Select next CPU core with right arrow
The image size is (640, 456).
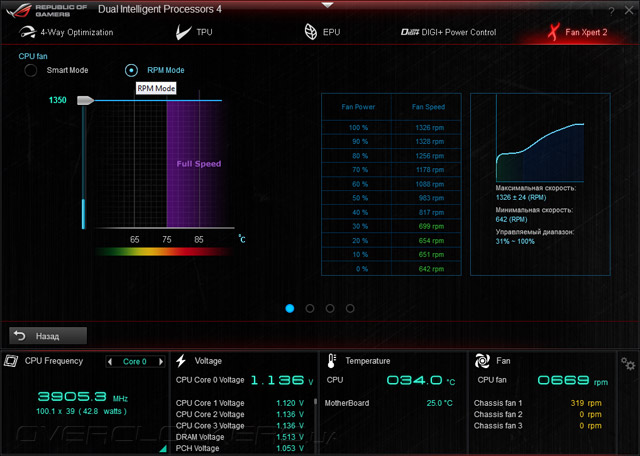pyautogui.click(x=161, y=361)
